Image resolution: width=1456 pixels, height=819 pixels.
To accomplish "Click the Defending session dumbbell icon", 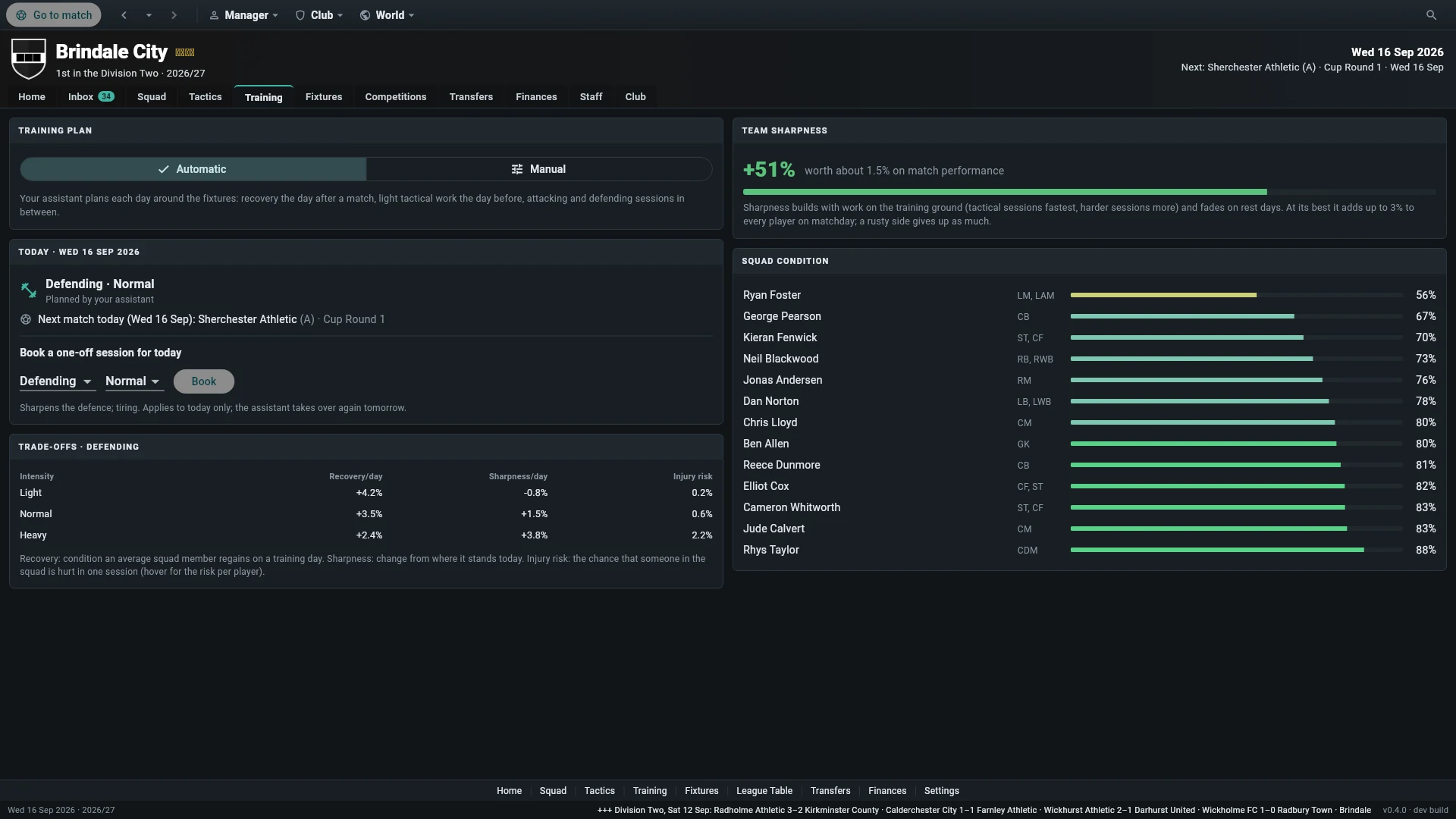I will pyautogui.click(x=28, y=290).
